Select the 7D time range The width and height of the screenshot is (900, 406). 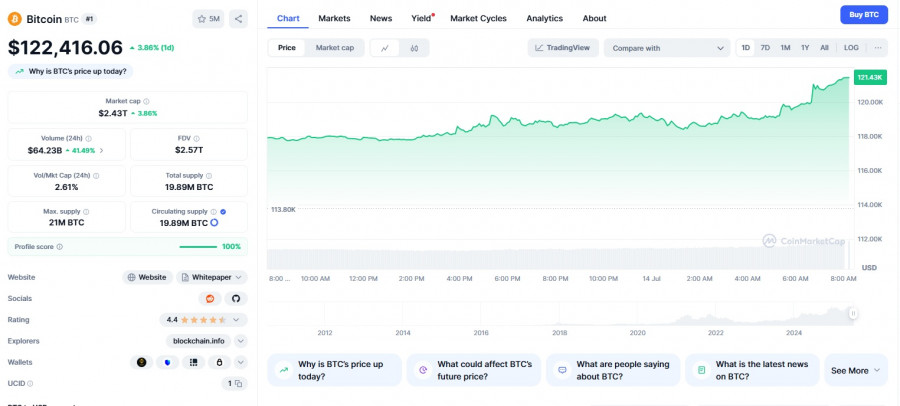click(x=765, y=48)
